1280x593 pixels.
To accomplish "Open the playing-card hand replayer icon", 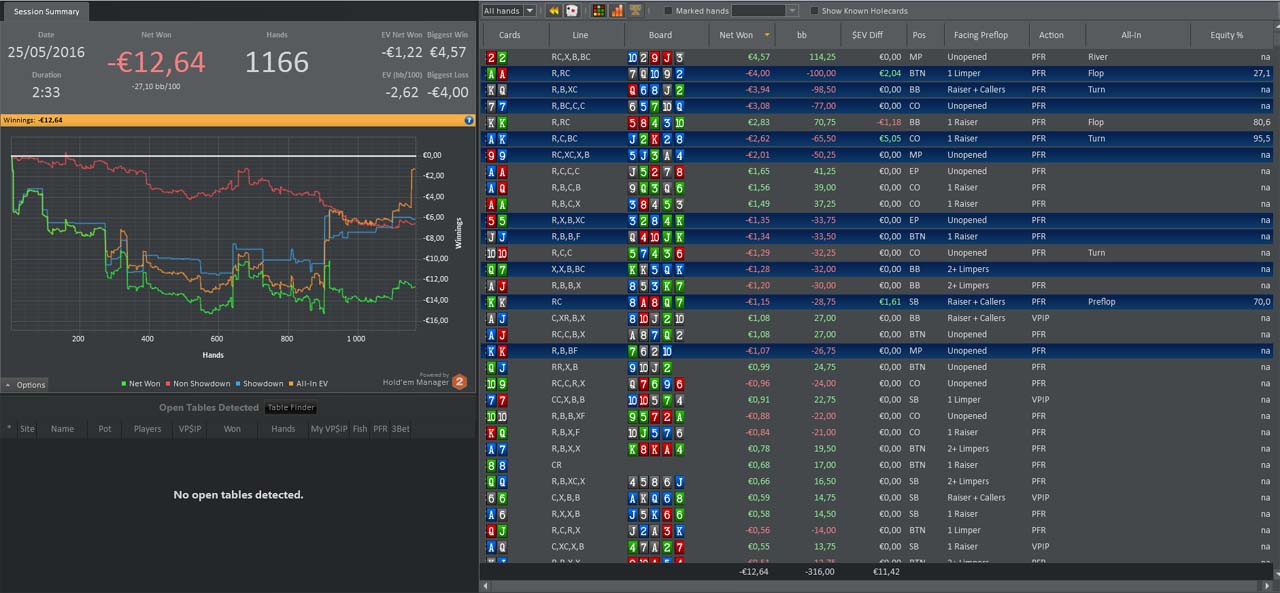I will (571, 11).
